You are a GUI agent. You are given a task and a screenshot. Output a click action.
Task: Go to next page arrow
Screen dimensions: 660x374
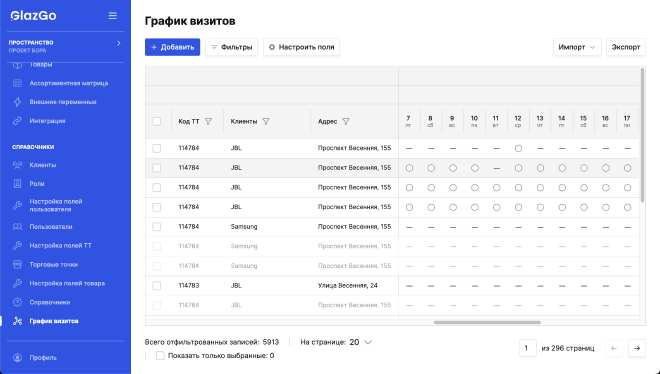pos(637,348)
